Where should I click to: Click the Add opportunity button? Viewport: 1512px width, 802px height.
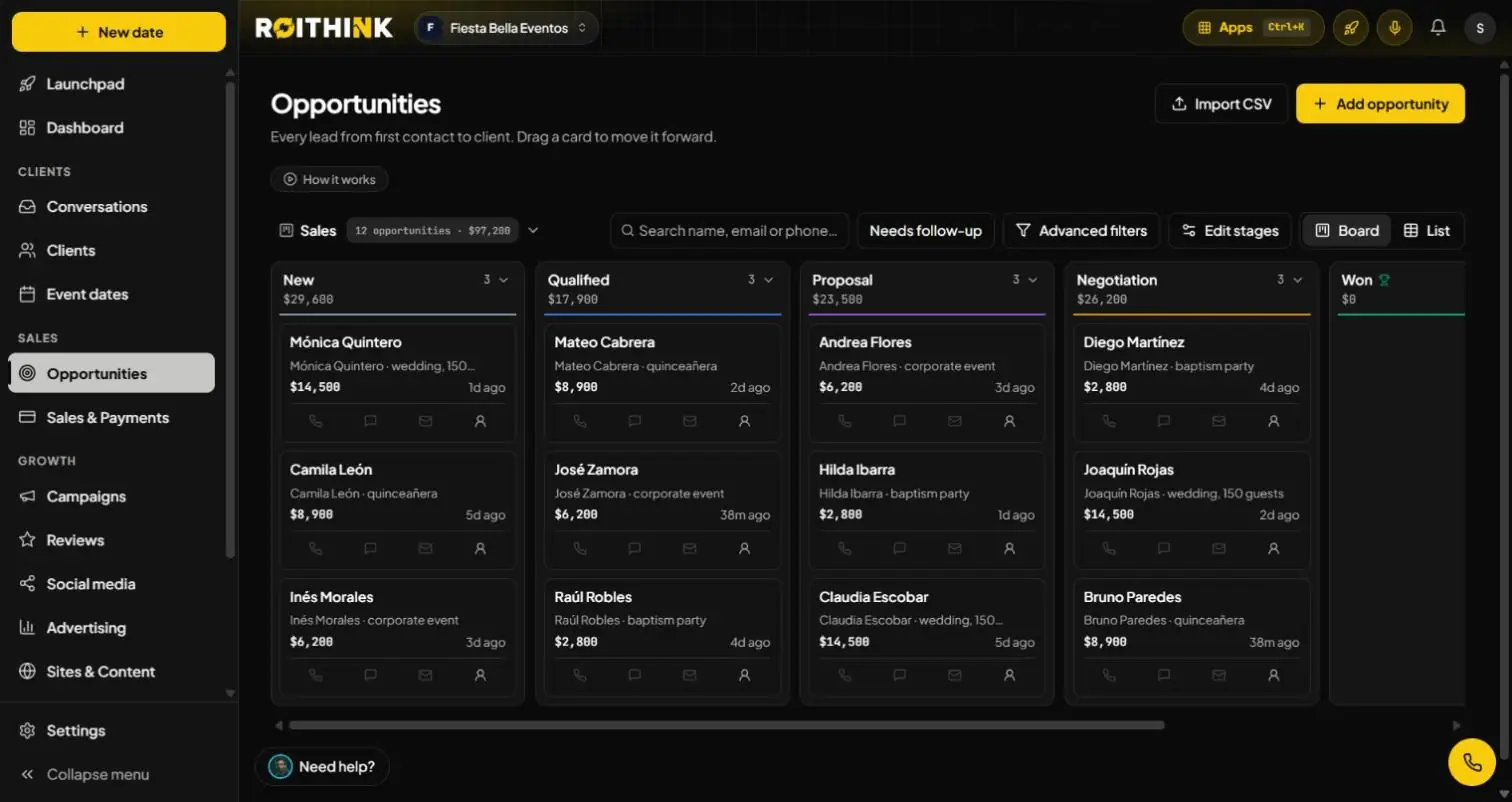[x=1380, y=104]
